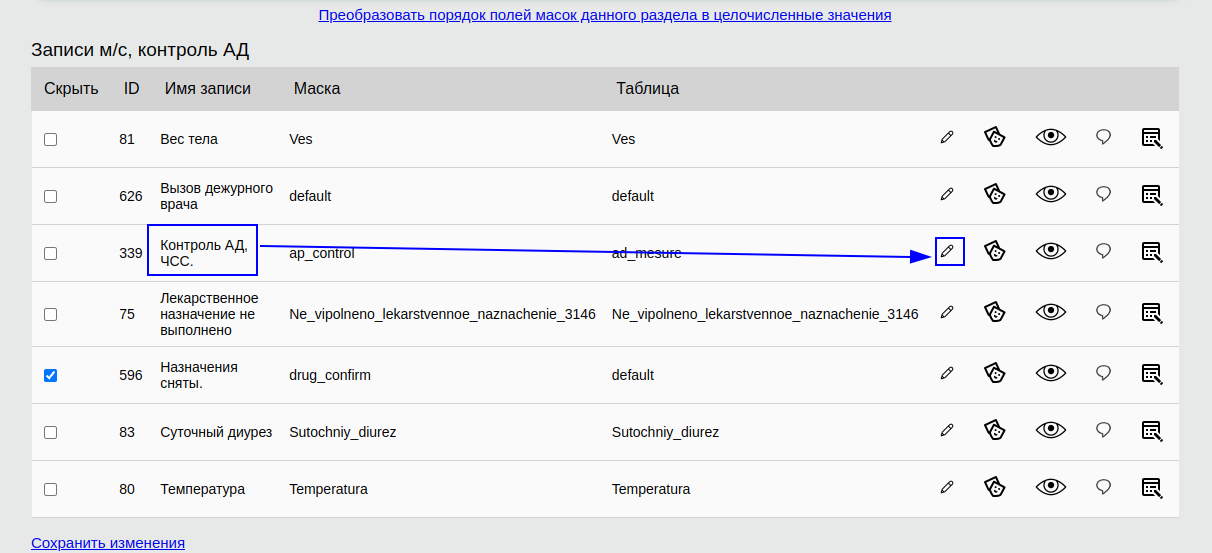This screenshot has height=553, width=1212.
Task: Click the pencil icon in Назначения сняты row
Action: pos(947,373)
